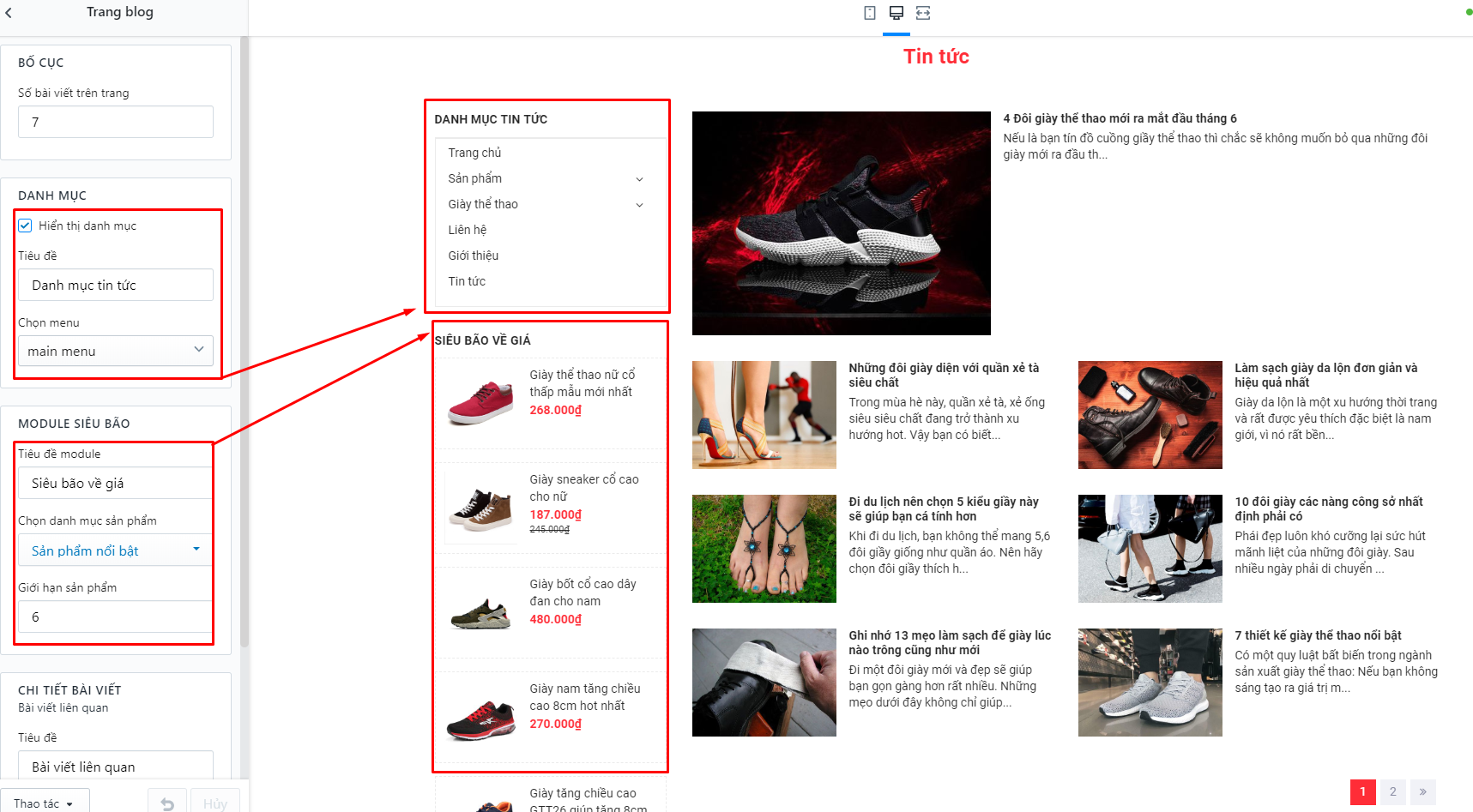Open Trang chủ in the news category menu
This screenshot has height=812, width=1473.
click(474, 153)
